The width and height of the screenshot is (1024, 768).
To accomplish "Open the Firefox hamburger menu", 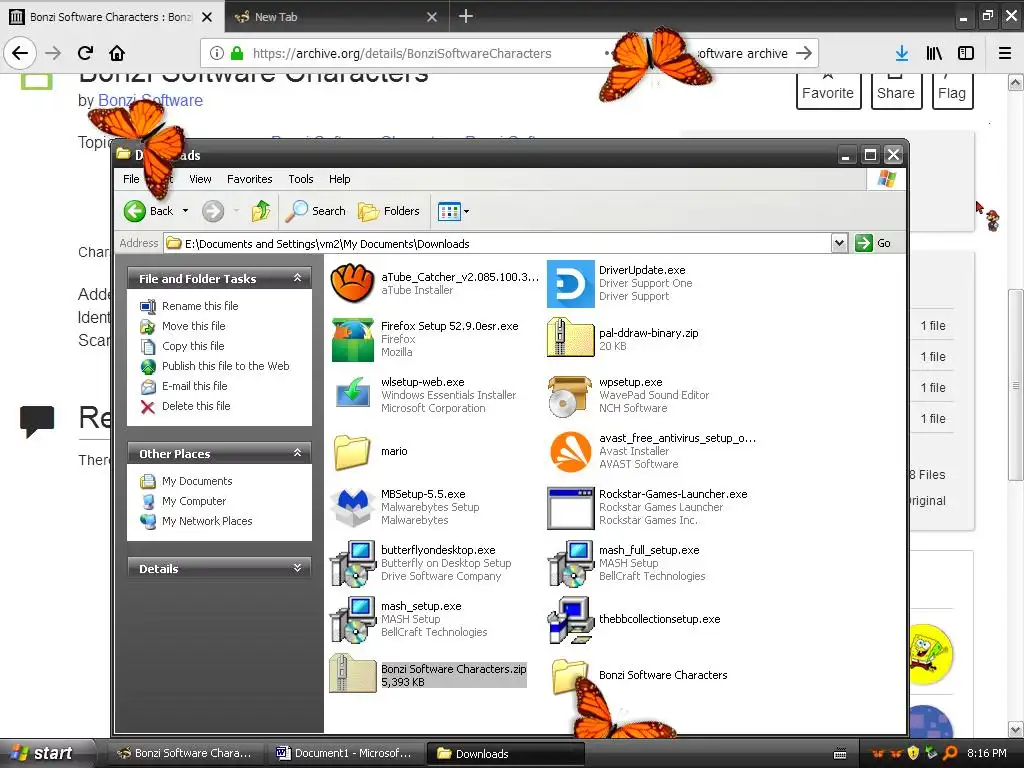I will pyautogui.click(x=1005, y=53).
